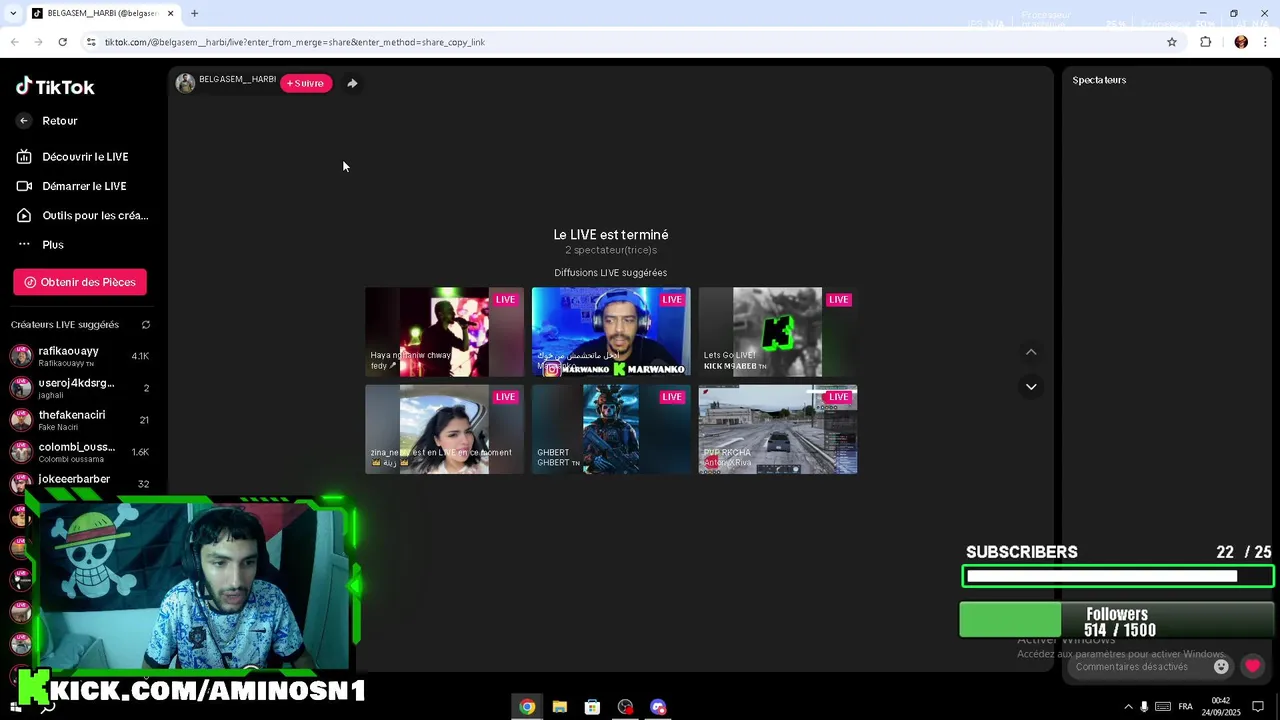Click 'Le LIVE est terminé' text
Screen dimensions: 1280x720
click(611, 235)
